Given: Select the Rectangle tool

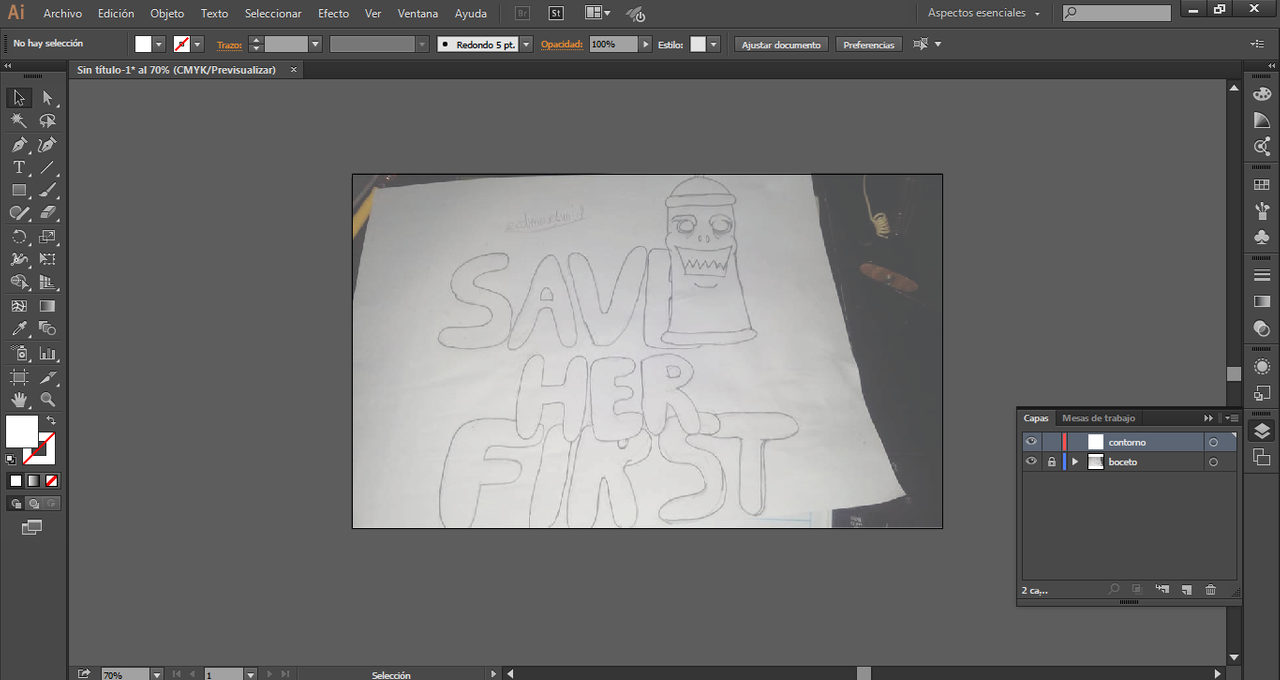Looking at the screenshot, I should pos(19,190).
